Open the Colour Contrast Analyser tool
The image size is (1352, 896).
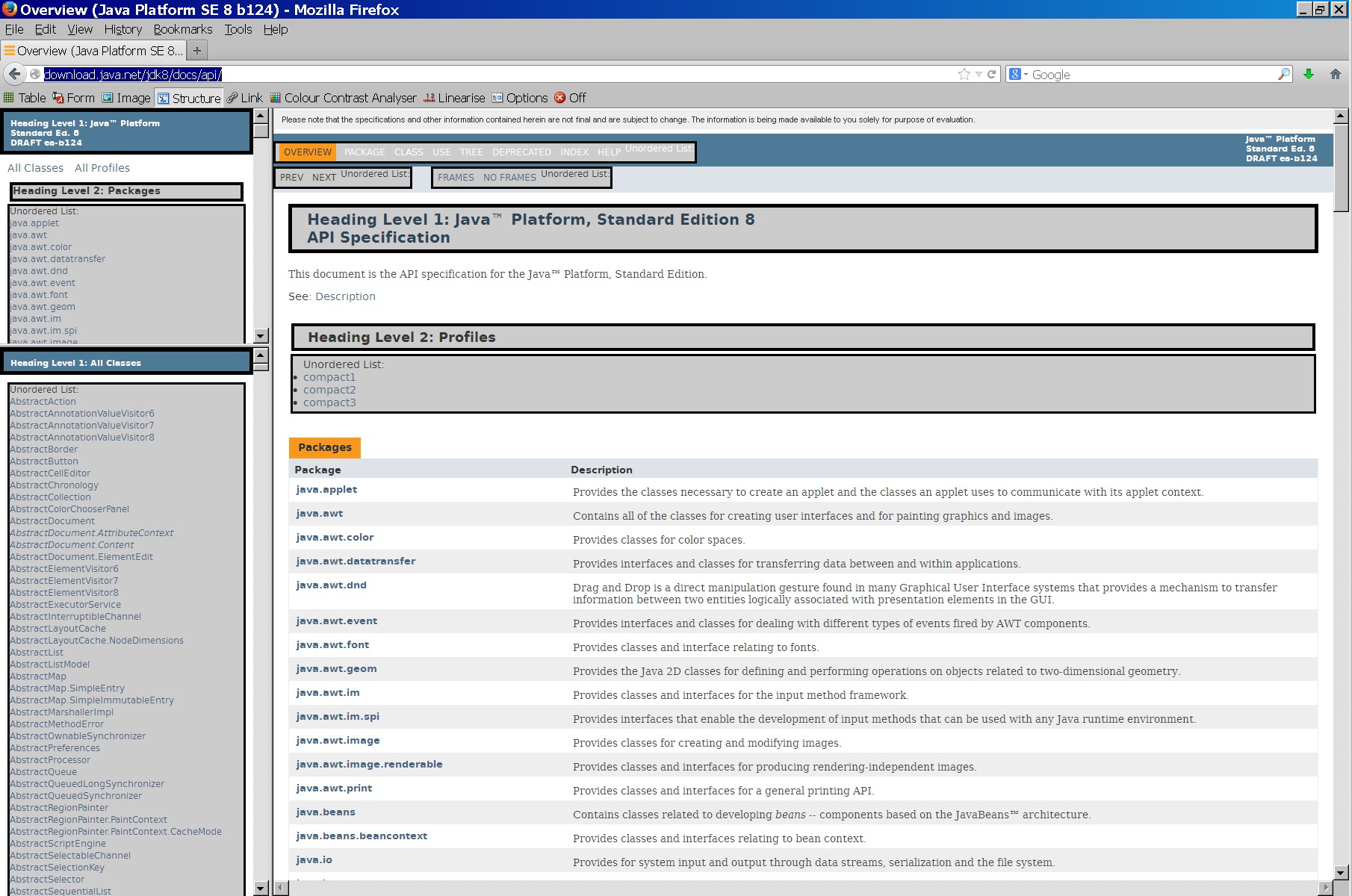[343, 98]
